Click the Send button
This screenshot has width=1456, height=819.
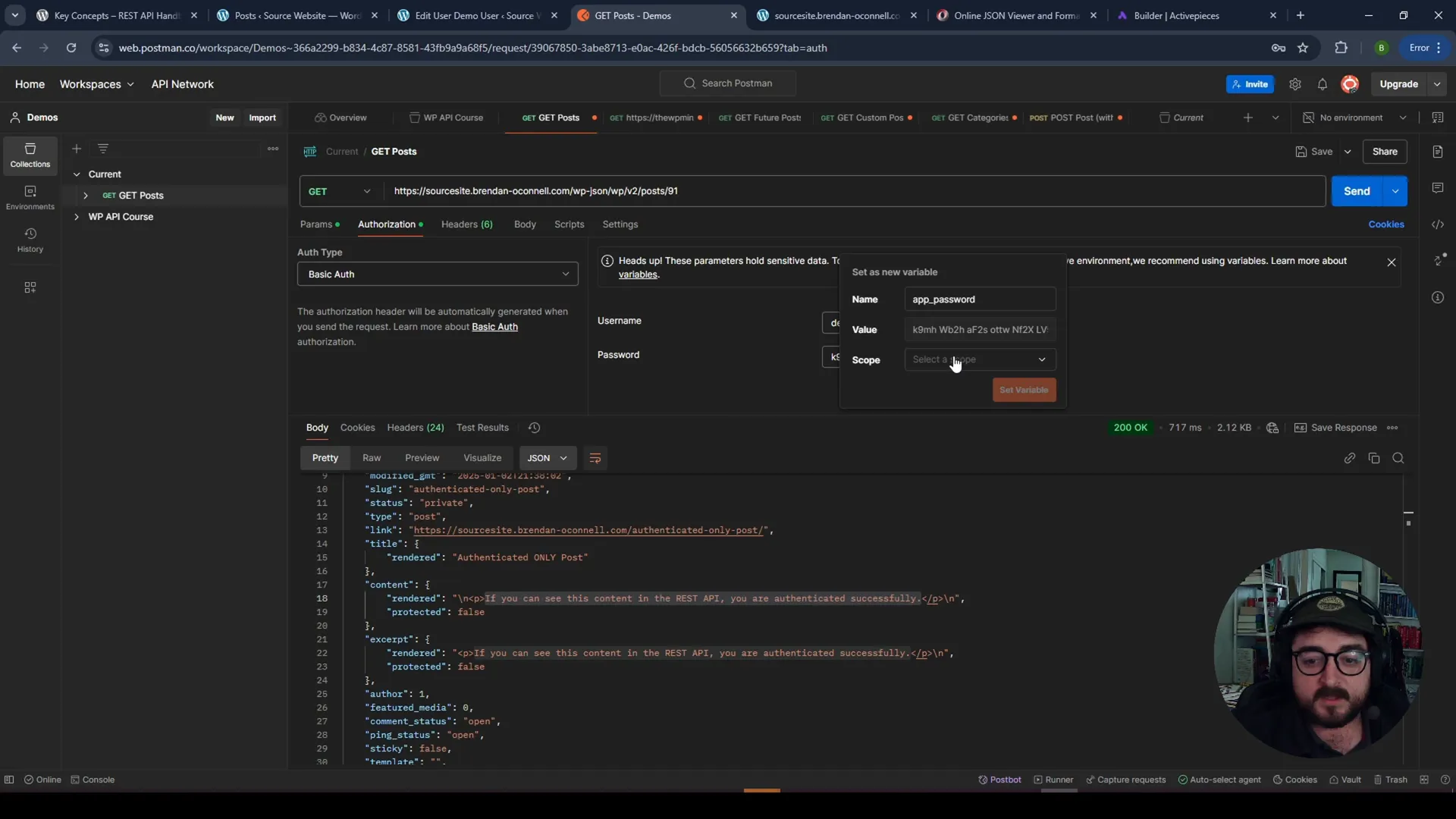tap(1357, 191)
